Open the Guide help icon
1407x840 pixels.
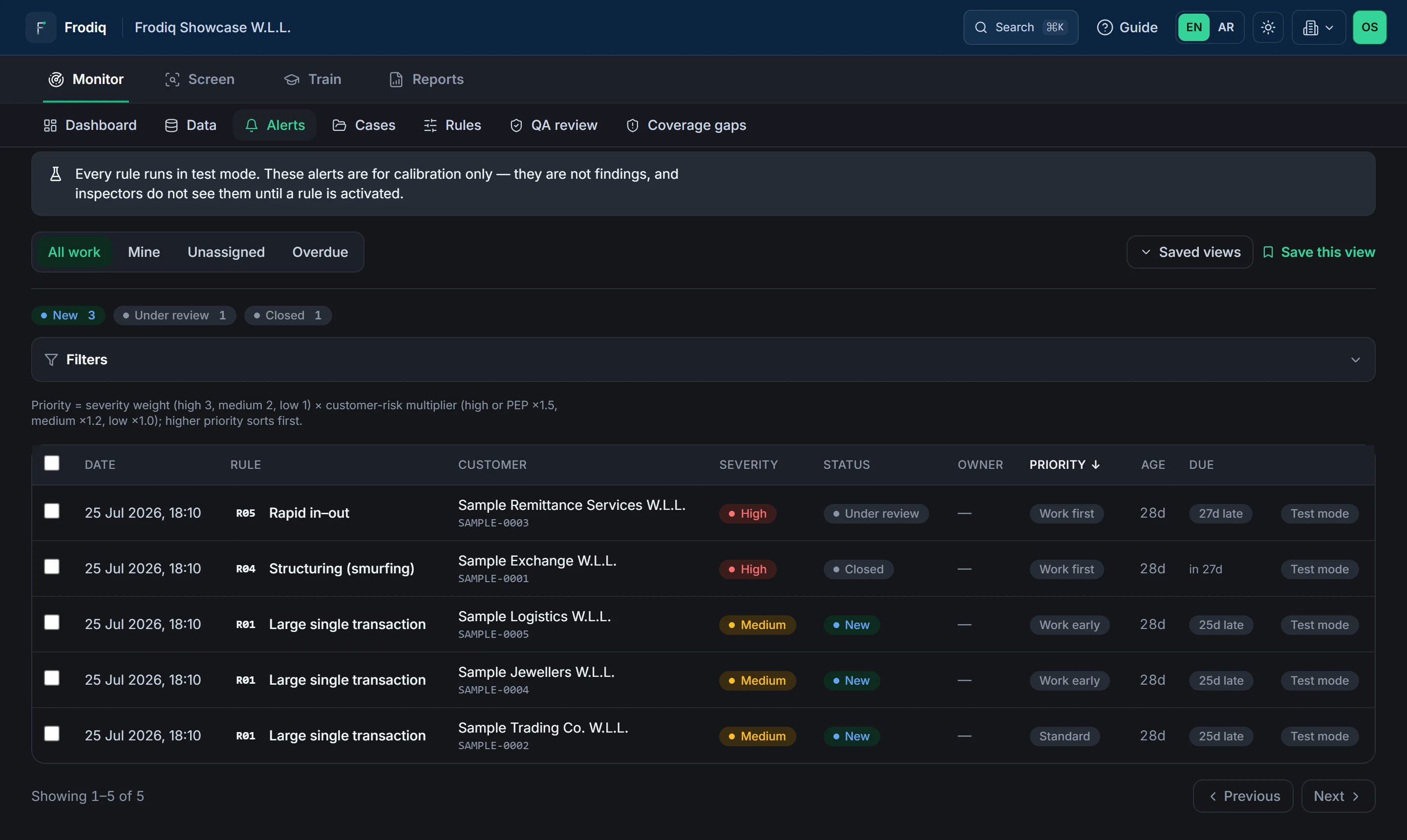click(x=1104, y=27)
